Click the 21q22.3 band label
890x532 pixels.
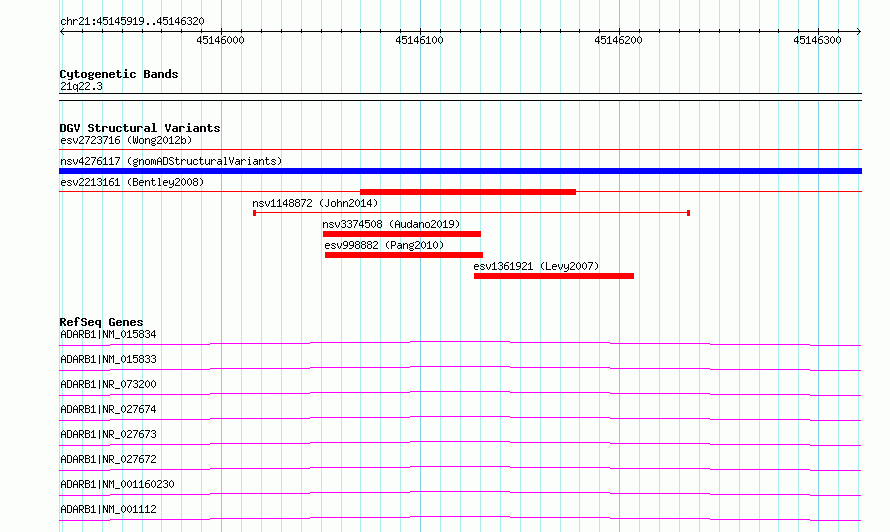click(81, 86)
